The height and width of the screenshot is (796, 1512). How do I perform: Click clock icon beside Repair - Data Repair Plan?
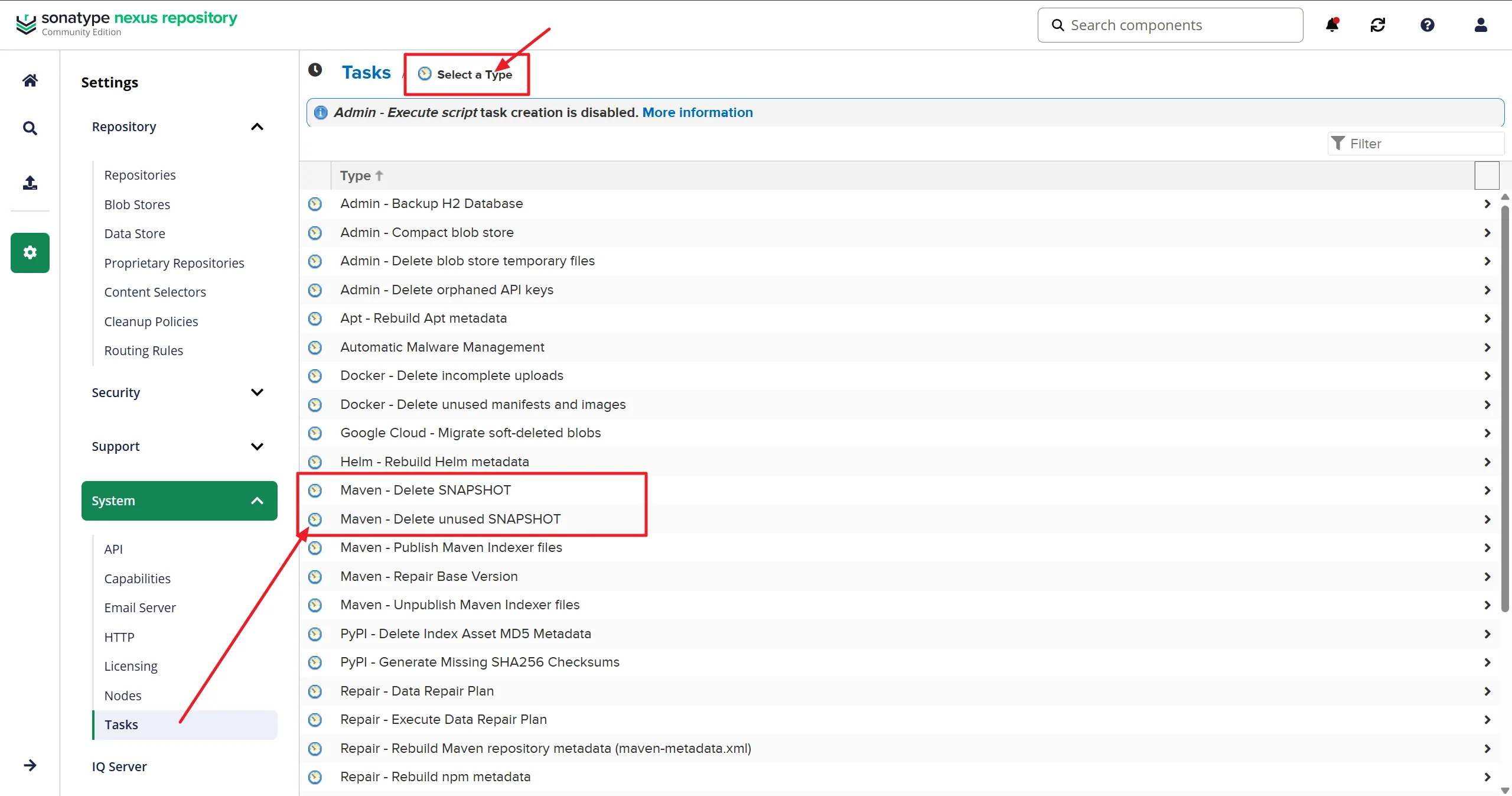point(315,691)
